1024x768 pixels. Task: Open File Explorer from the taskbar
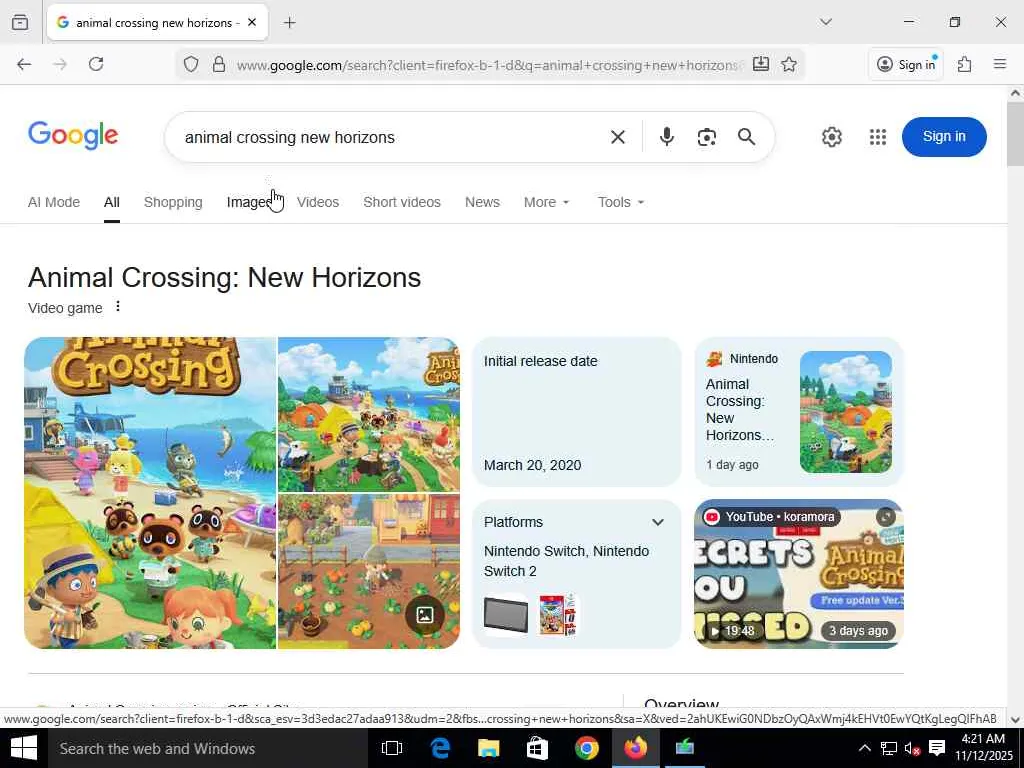click(488, 748)
